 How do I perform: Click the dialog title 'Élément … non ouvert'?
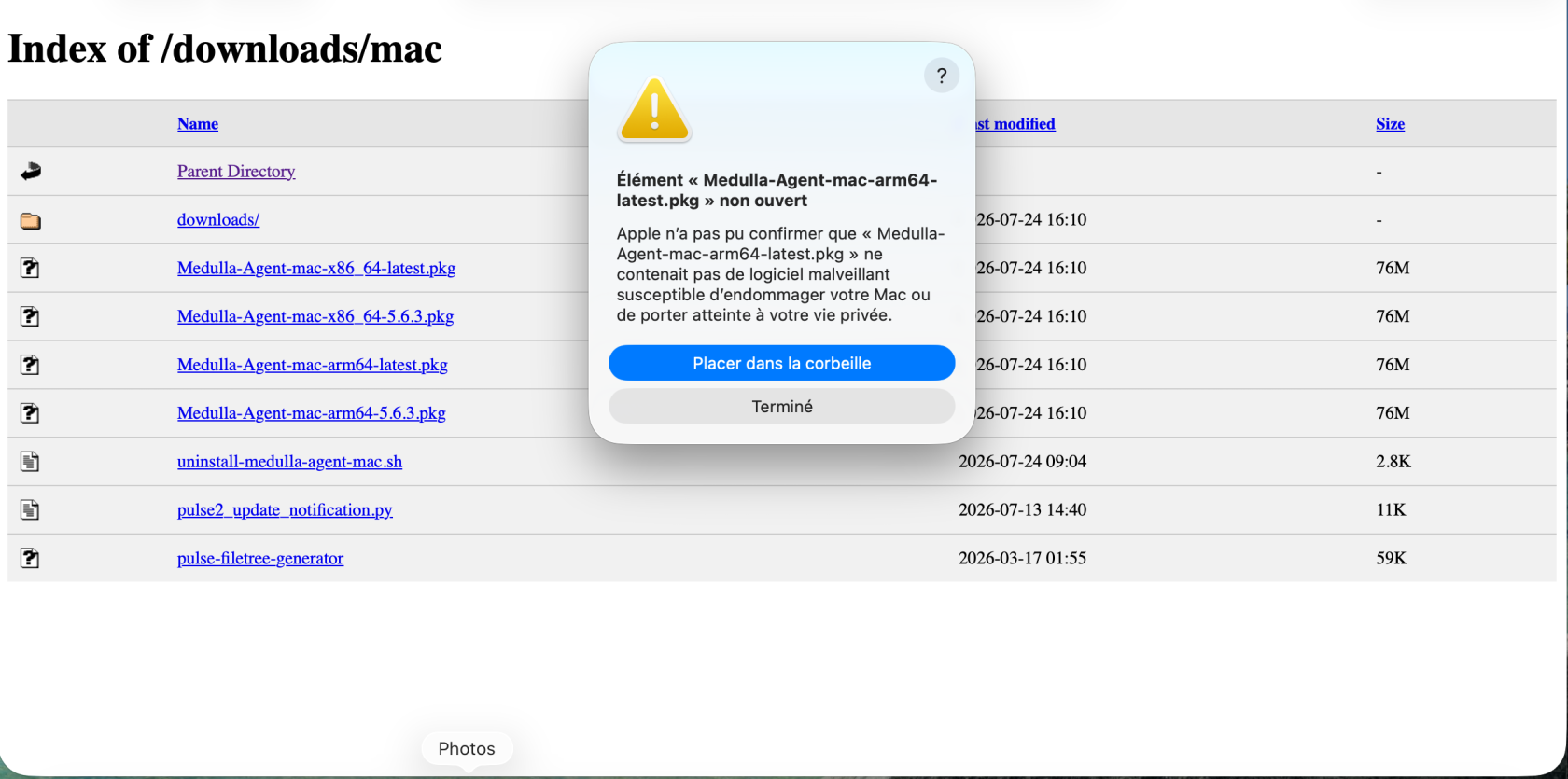click(777, 190)
